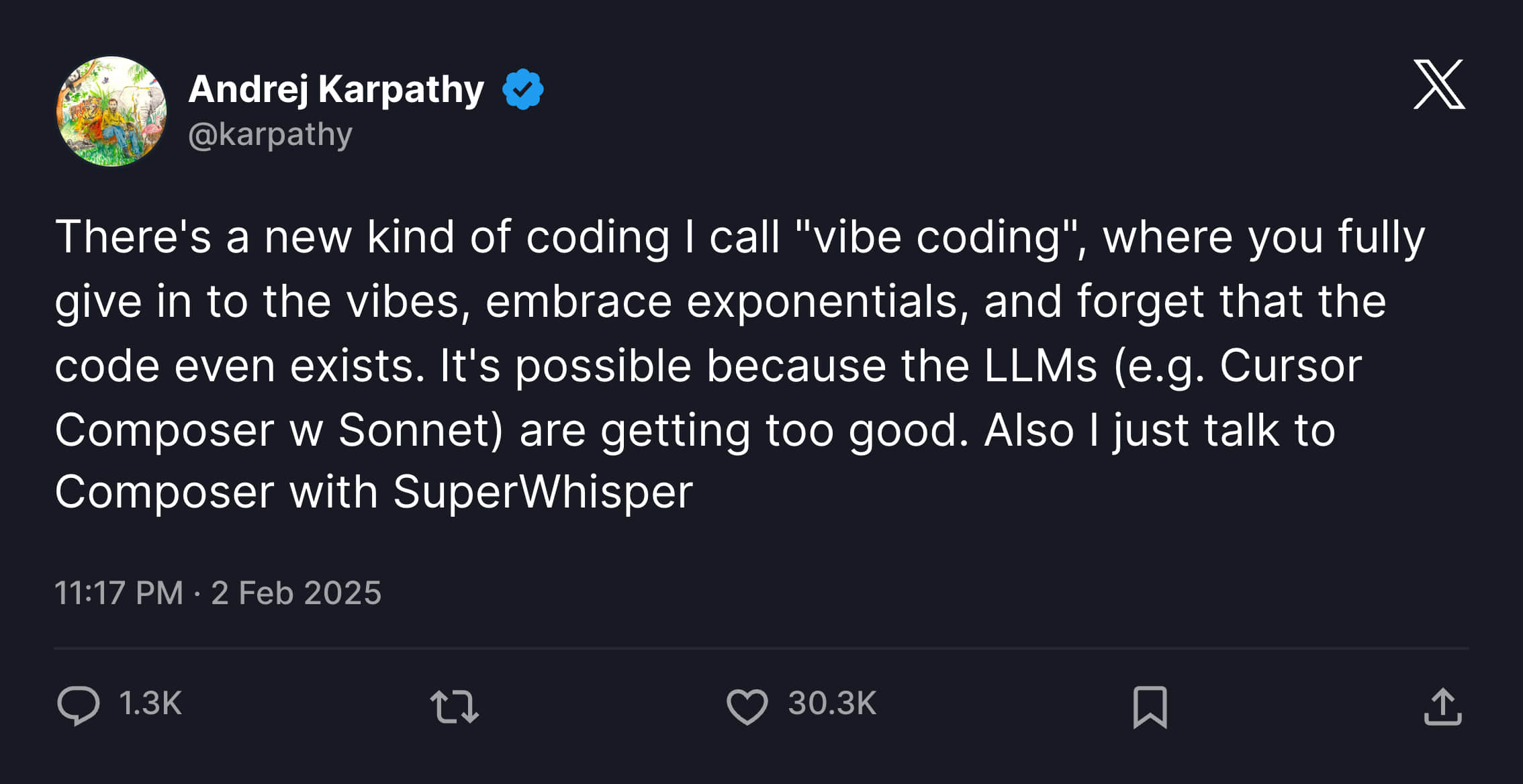
Task: Like the tweet using the heart icon
Action: [747, 704]
